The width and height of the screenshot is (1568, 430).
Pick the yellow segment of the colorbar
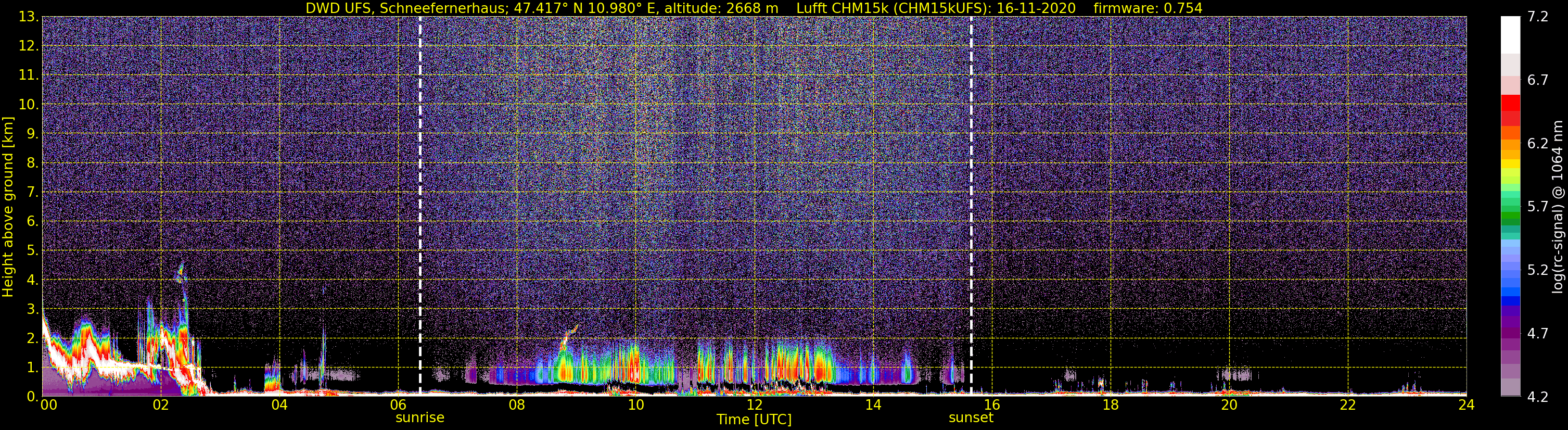click(x=1511, y=165)
